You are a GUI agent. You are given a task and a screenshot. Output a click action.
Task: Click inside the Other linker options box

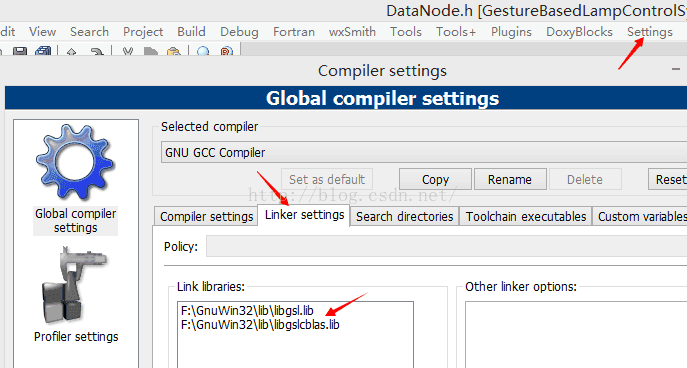[576, 335]
